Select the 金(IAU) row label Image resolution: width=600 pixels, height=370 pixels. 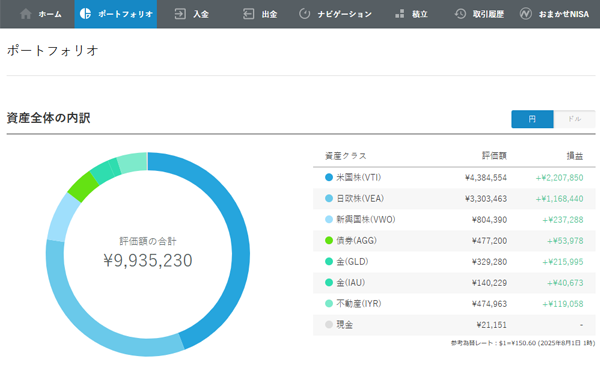[351, 283]
